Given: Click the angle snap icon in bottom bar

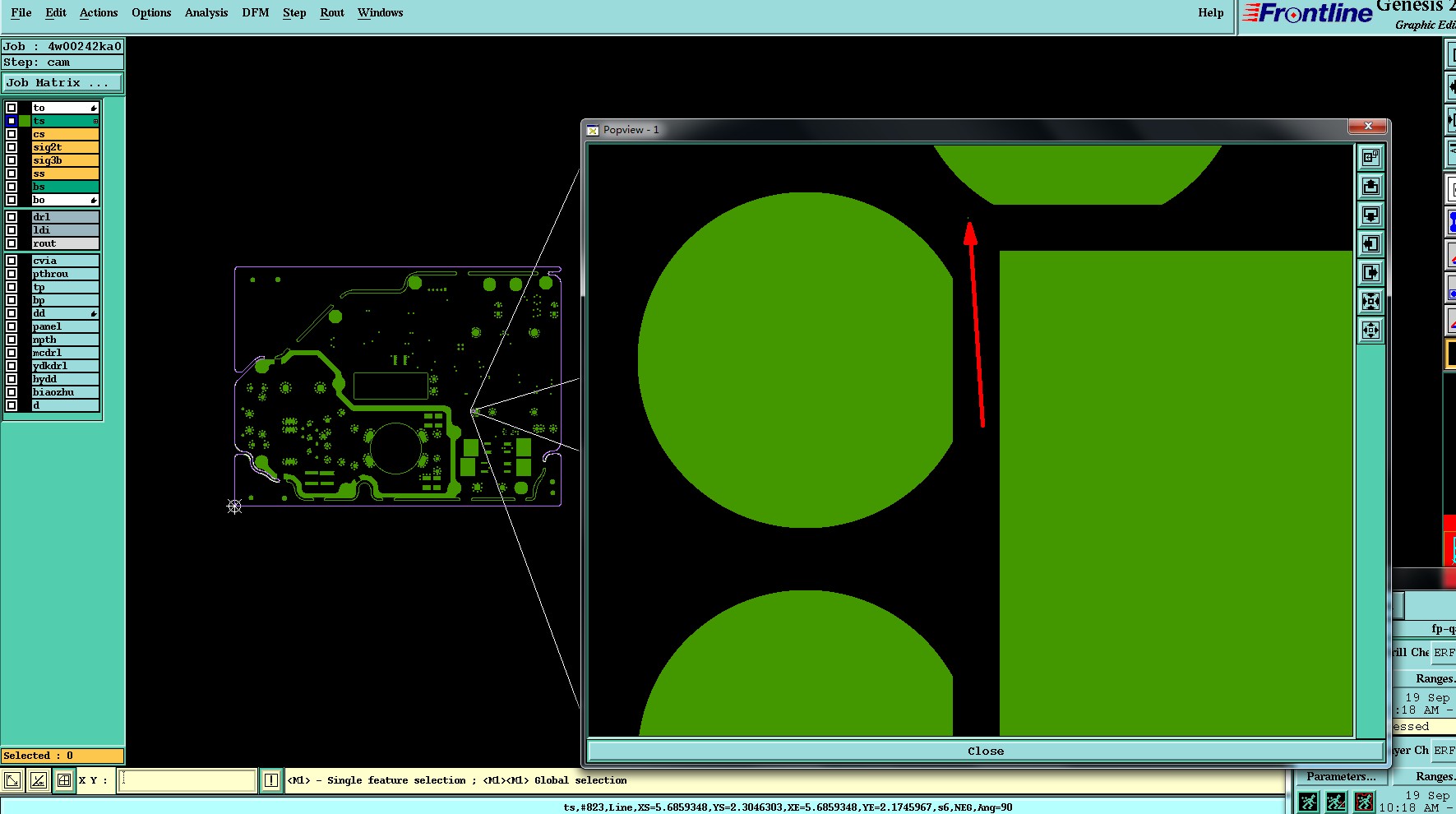Looking at the screenshot, I should pos(38,780).
